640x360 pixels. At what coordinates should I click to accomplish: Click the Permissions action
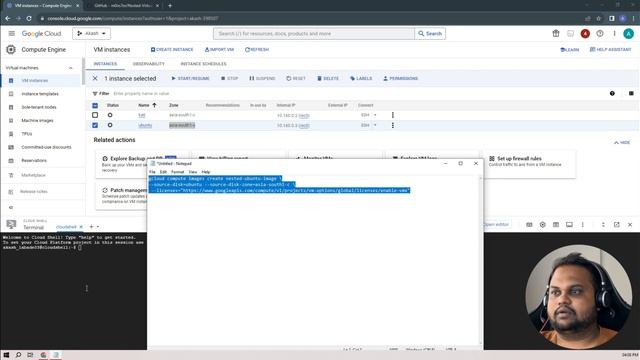pyautogui.click(x=400, y=78)
